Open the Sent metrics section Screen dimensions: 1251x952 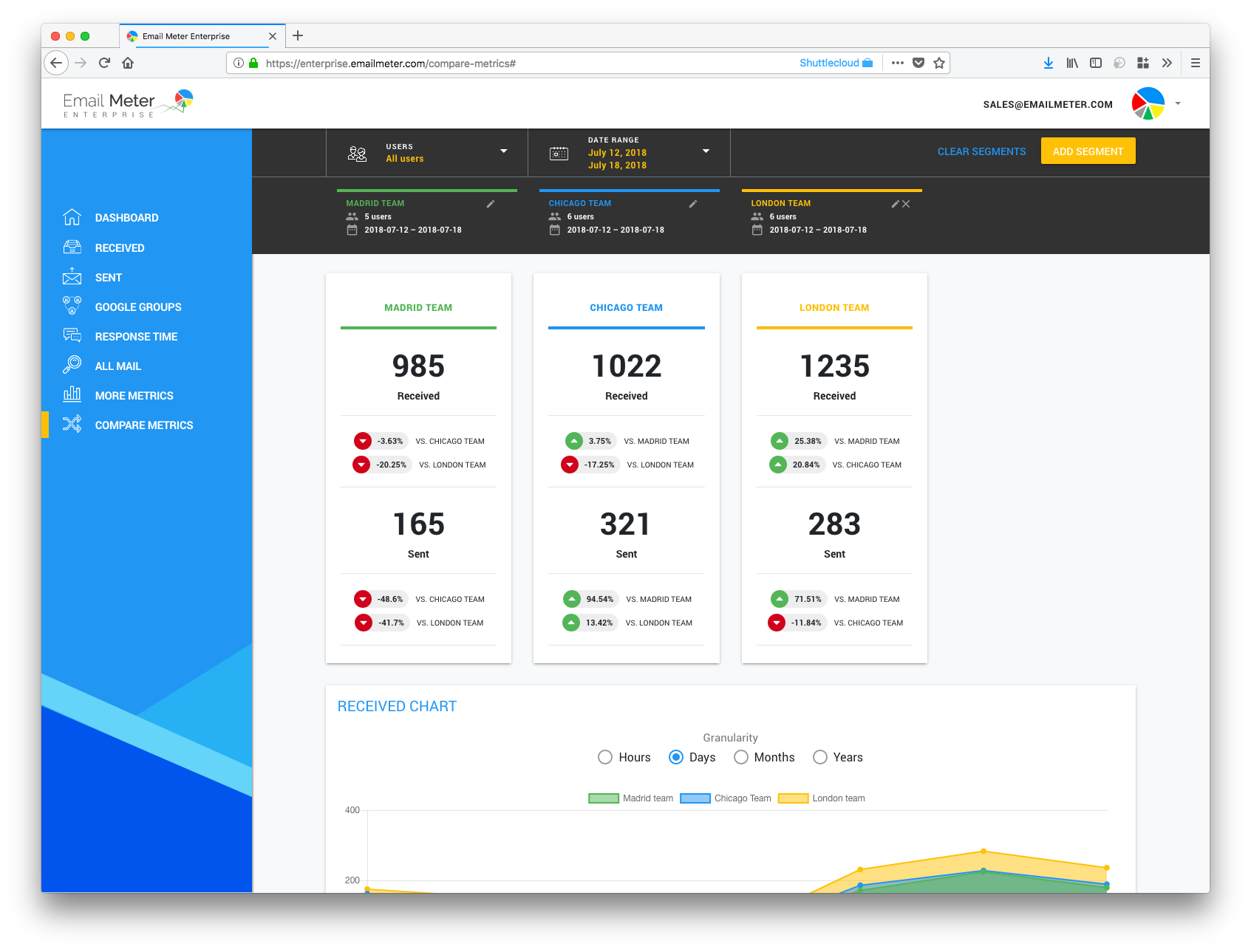pos(72,277)
